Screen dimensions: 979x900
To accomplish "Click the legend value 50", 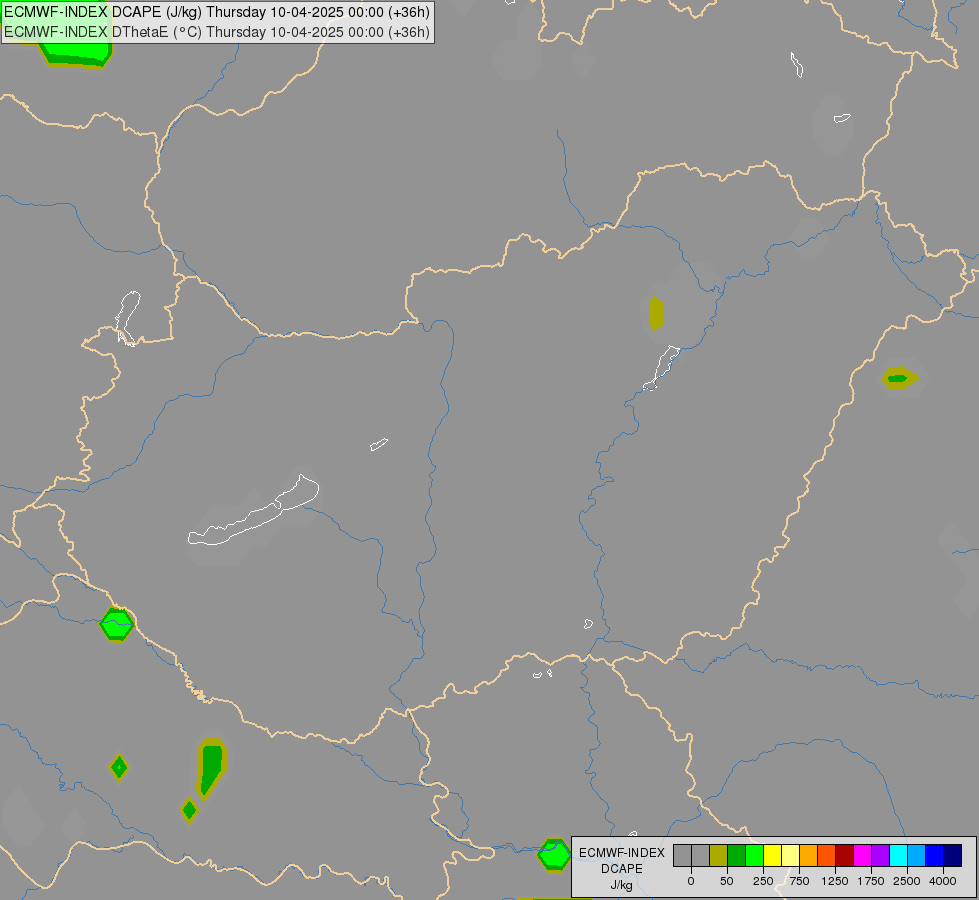I will tap(727, 881).
